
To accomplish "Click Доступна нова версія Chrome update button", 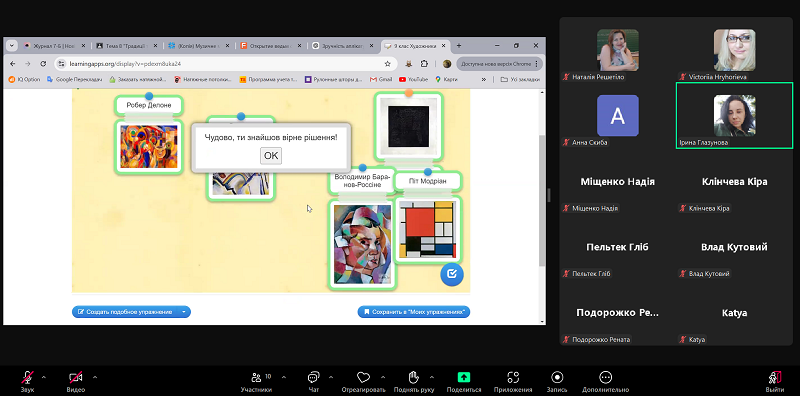I will pos(499,64).
